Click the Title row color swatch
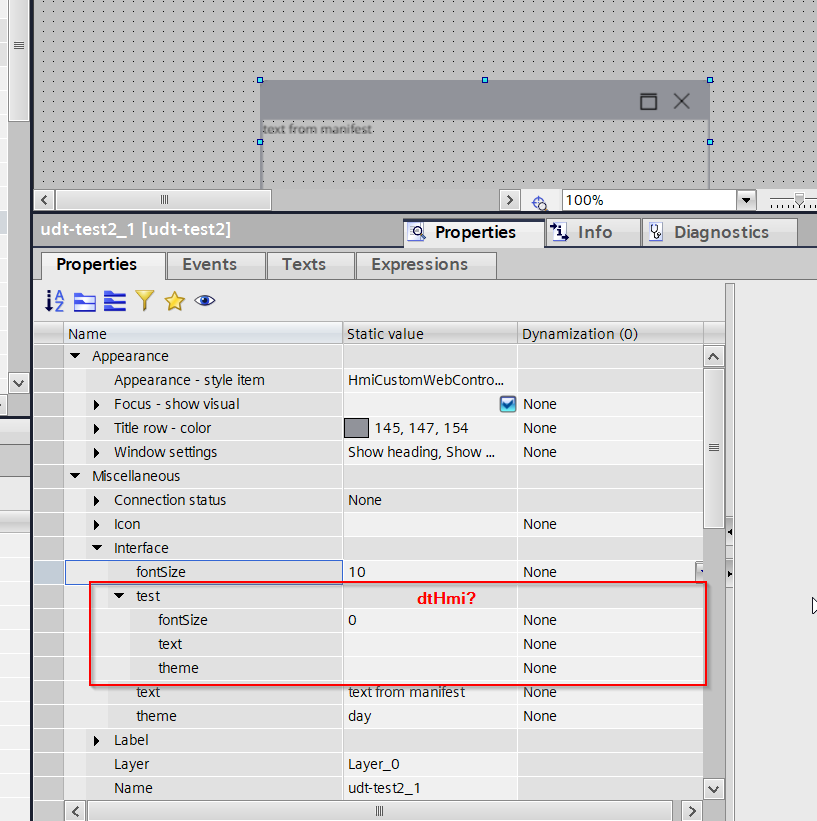Viewport: 817px width, 821px height. (357, 428)
